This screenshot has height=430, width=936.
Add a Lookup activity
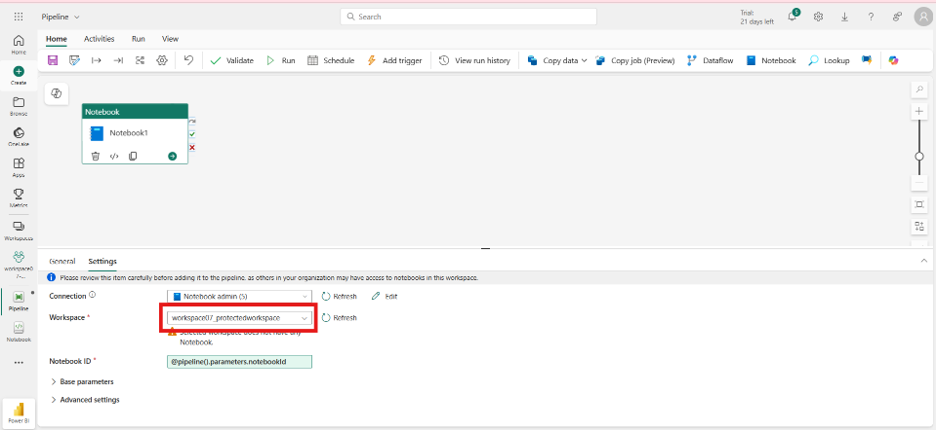coord(829,60)
